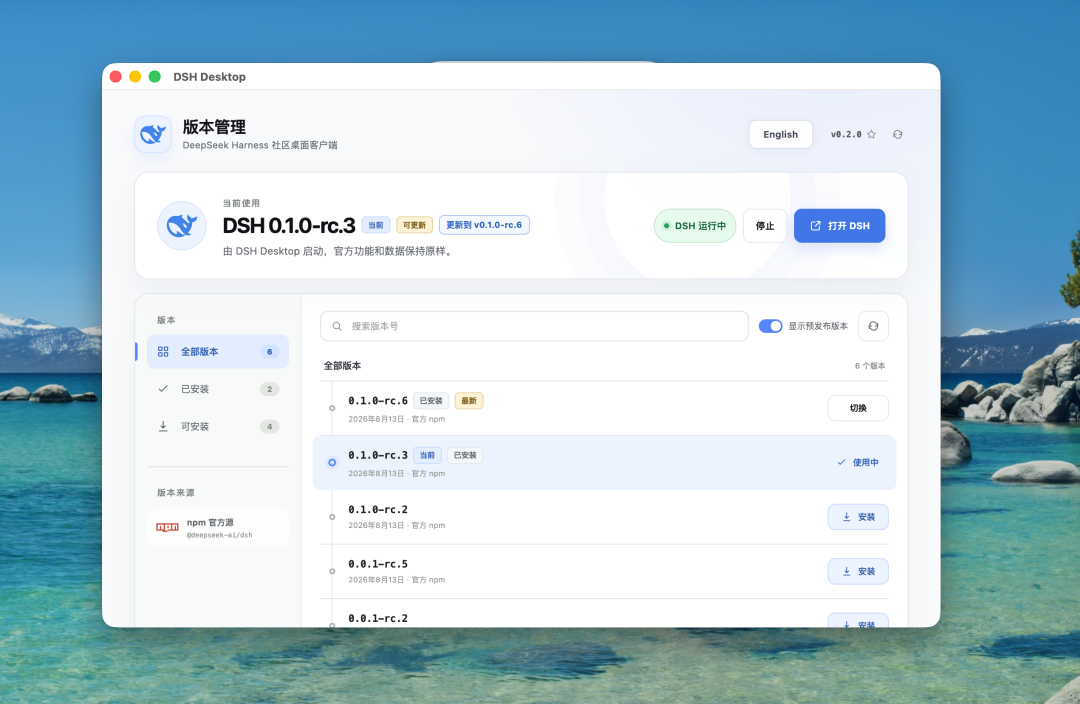The height and width of the screenshot is (704, 1080).
Task: Click the large whale icon in current version card
Action: (x=182, y=225)
